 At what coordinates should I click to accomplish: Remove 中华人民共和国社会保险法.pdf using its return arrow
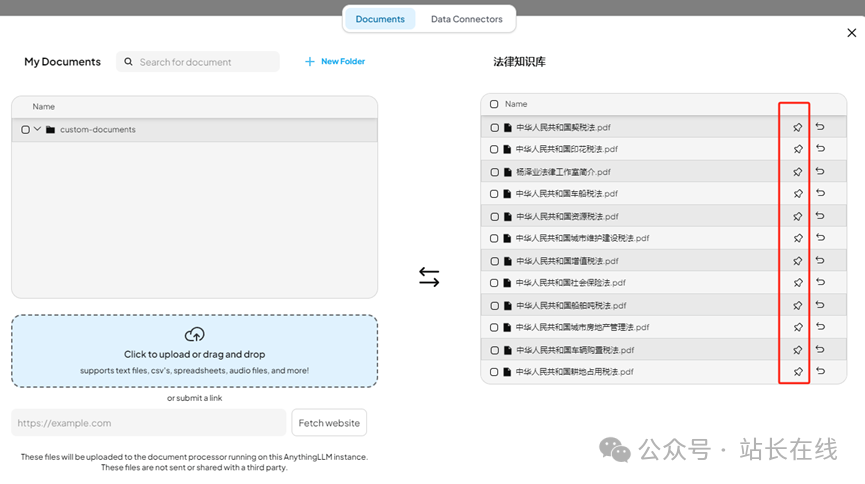820,282
